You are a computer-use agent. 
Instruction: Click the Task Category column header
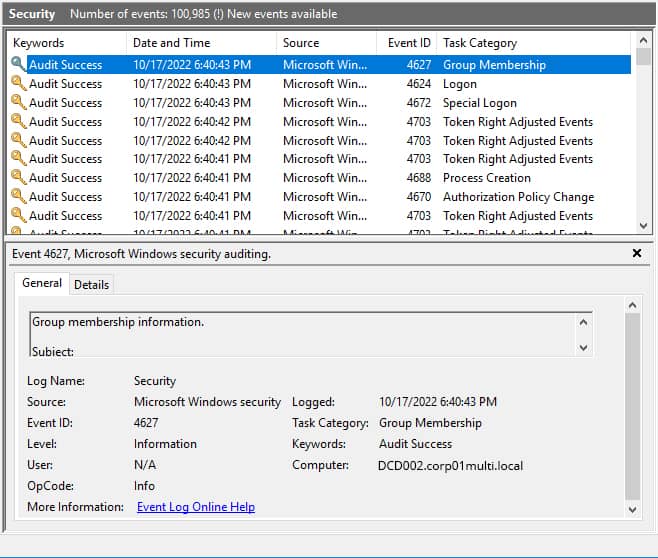tap(480, 43)
